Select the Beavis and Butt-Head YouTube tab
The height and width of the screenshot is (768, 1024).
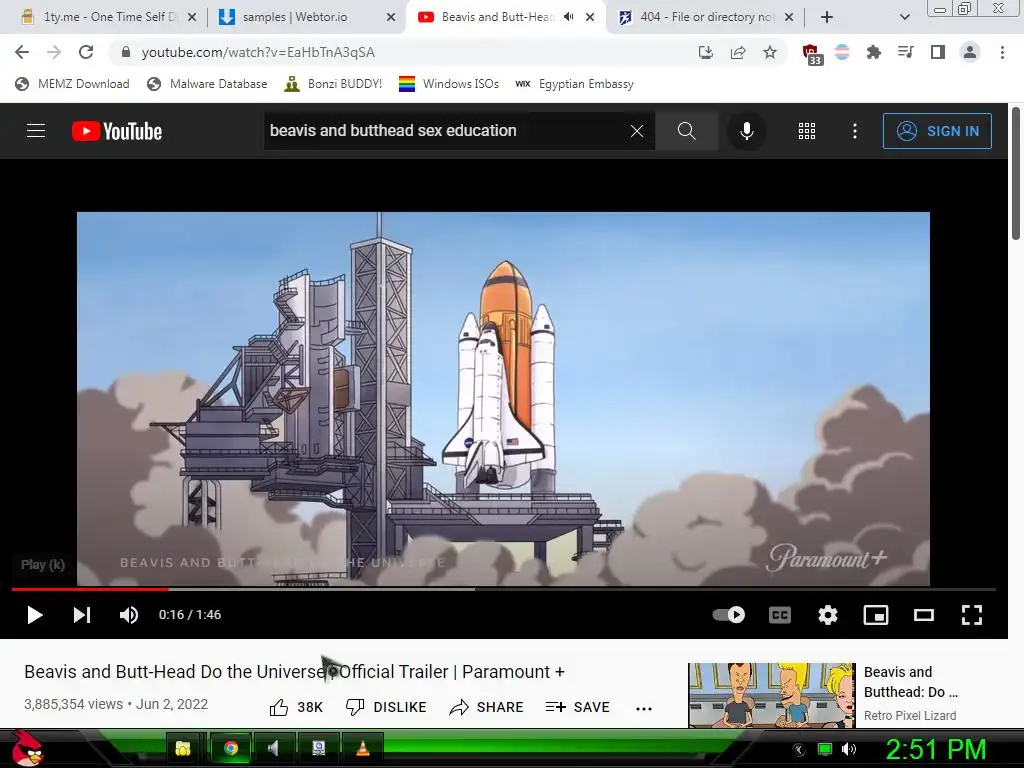click(x=496, y=17)
